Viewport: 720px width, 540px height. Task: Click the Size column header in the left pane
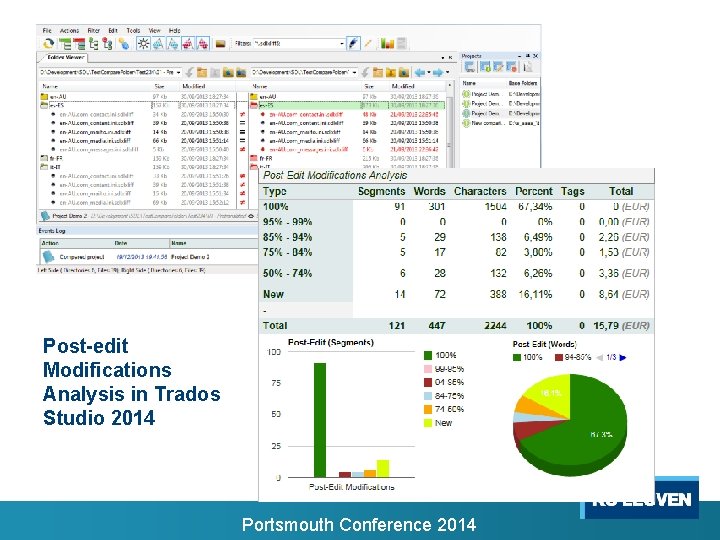[159, 86]
